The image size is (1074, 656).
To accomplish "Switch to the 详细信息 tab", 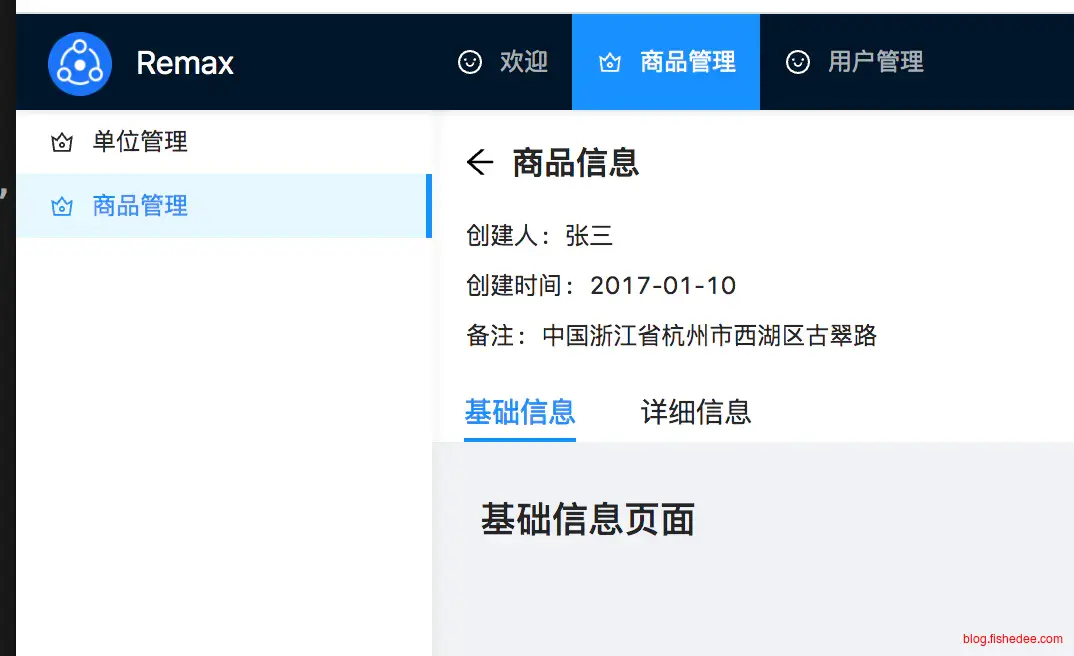I will point(696,411).
